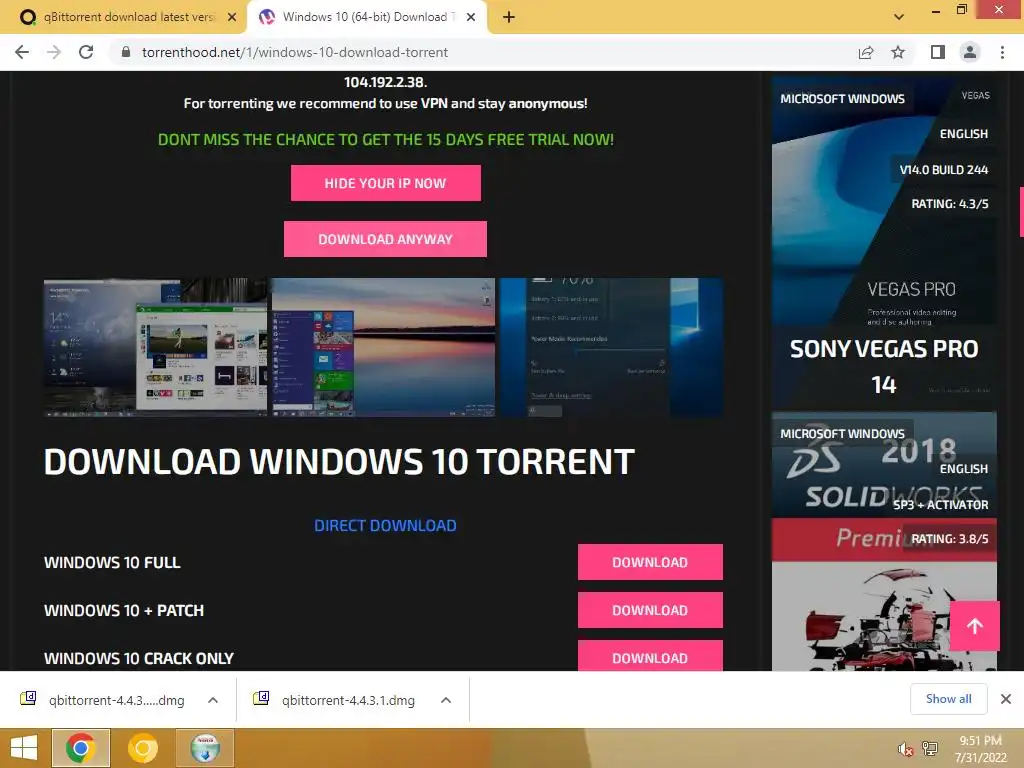1024x768 pixels.
Task: Open the tab search chevron
Action: coord(899,17)
